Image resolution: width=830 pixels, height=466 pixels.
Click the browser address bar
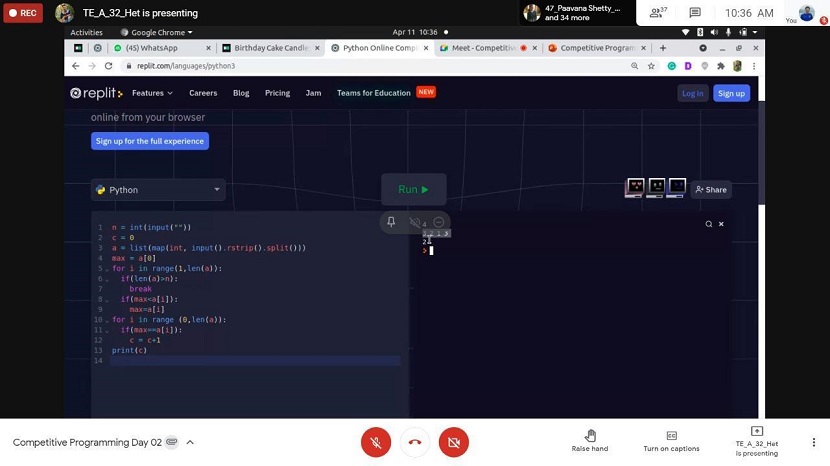380,66
